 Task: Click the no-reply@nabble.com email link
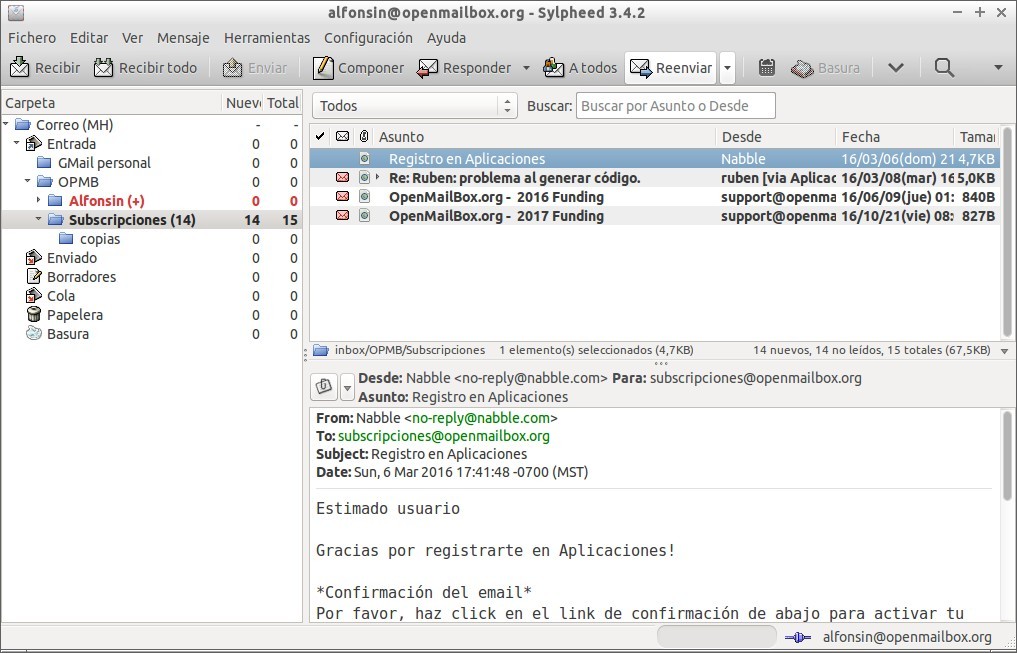tap(481, 418)
